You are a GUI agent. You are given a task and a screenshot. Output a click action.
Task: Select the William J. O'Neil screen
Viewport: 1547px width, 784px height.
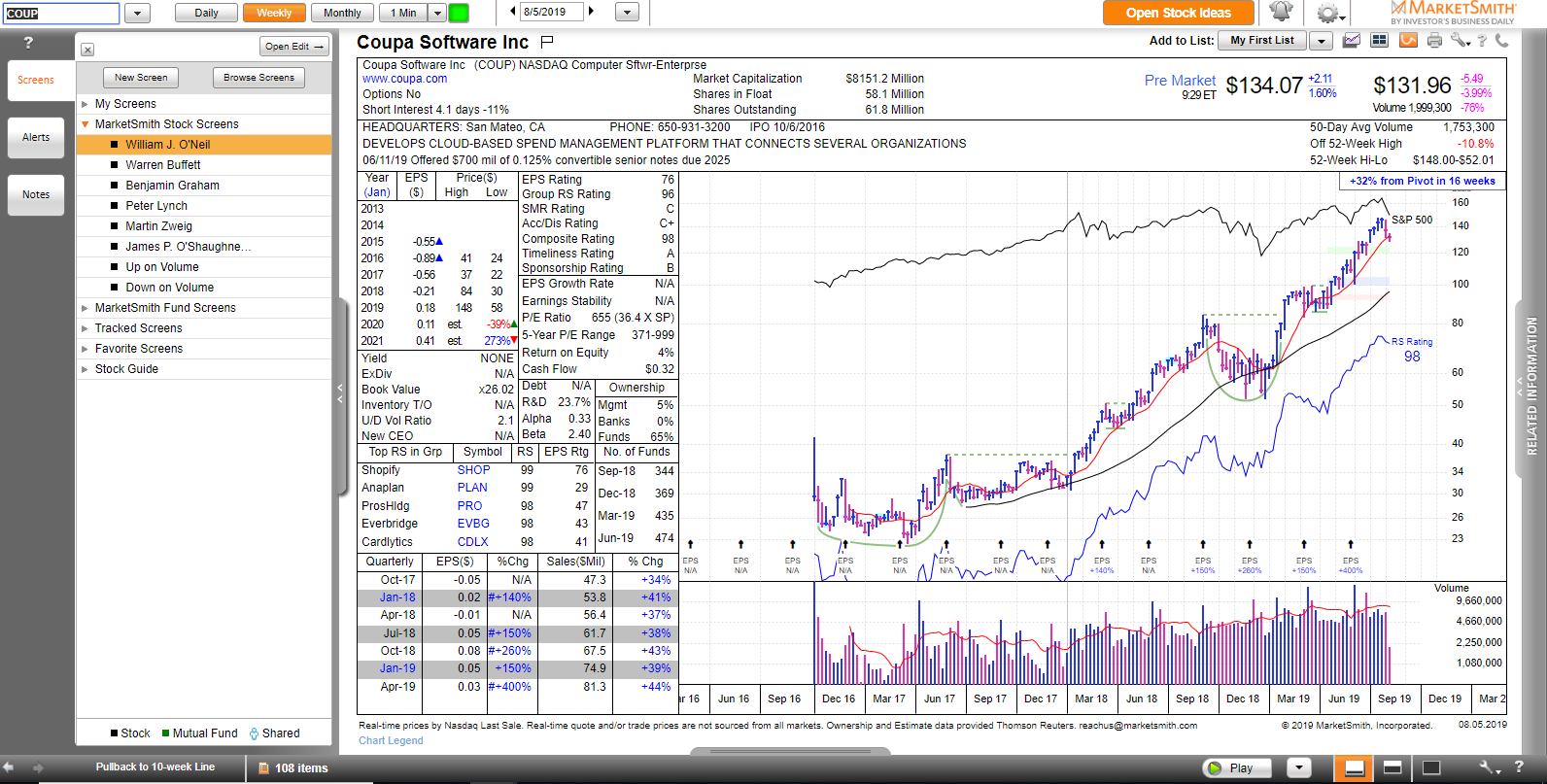click(204, 145)
